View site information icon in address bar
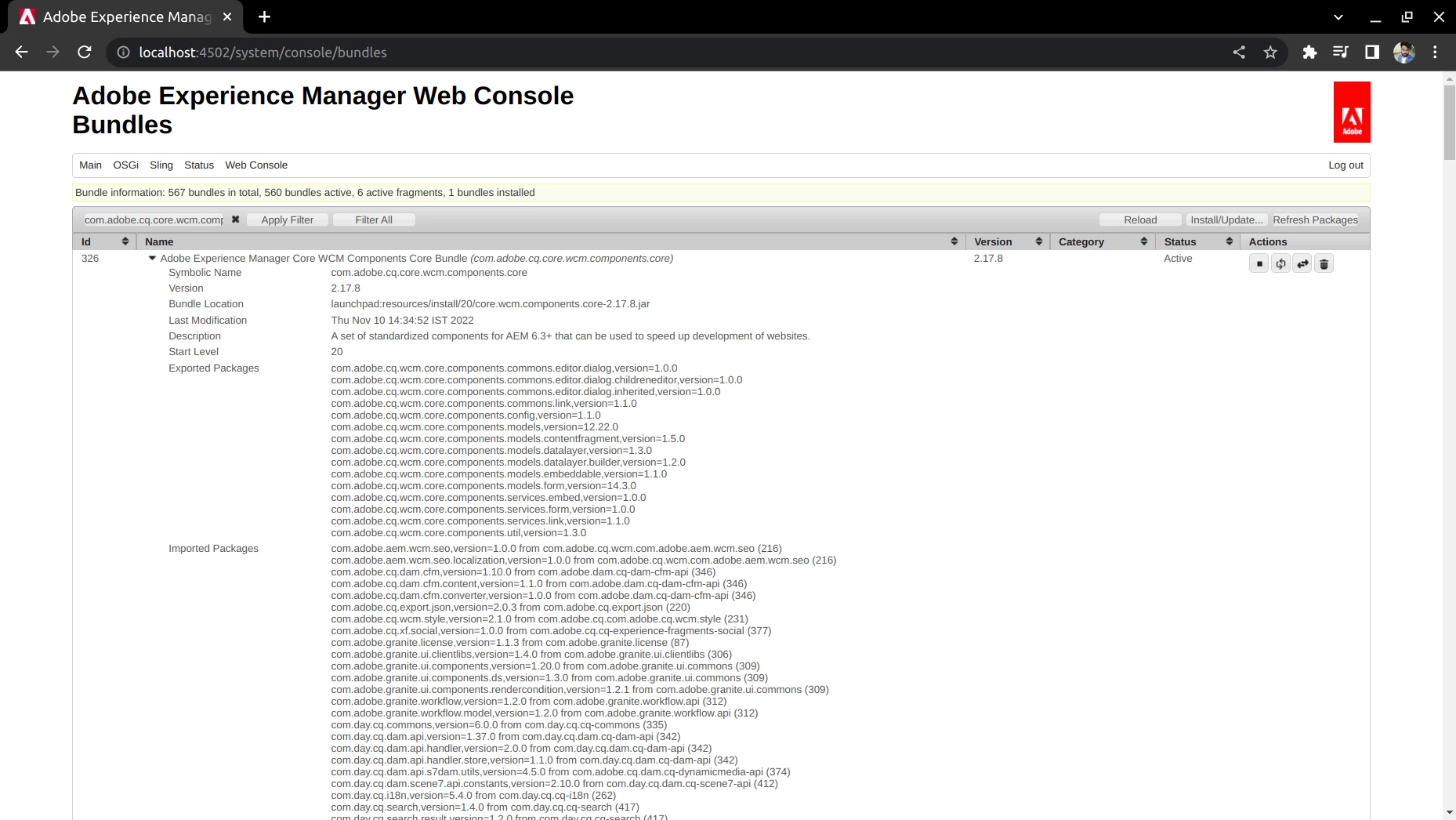This screenshot has width=1456, height=820. [123, 53]
